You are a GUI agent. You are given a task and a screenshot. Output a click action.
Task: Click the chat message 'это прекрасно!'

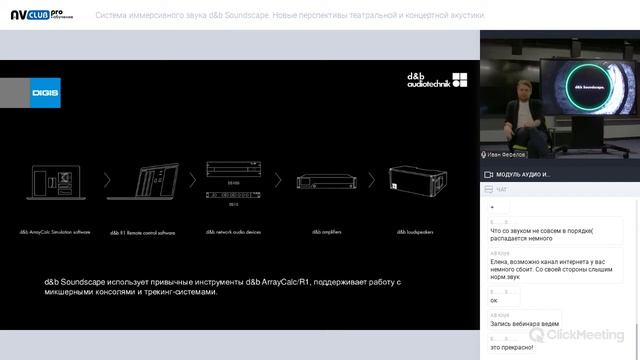pyautogui.click(x=512, y=344)
